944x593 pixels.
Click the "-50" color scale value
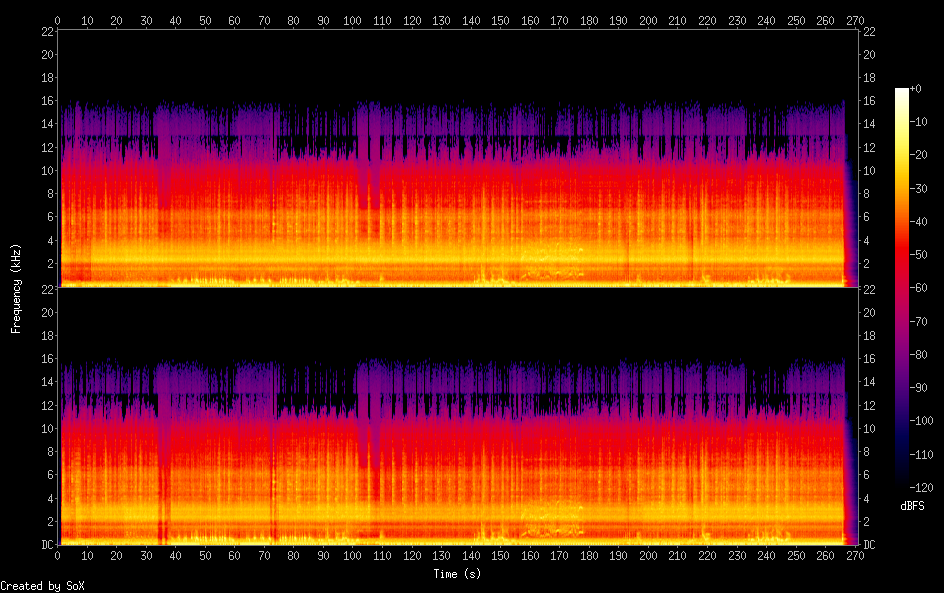point(918,255)
